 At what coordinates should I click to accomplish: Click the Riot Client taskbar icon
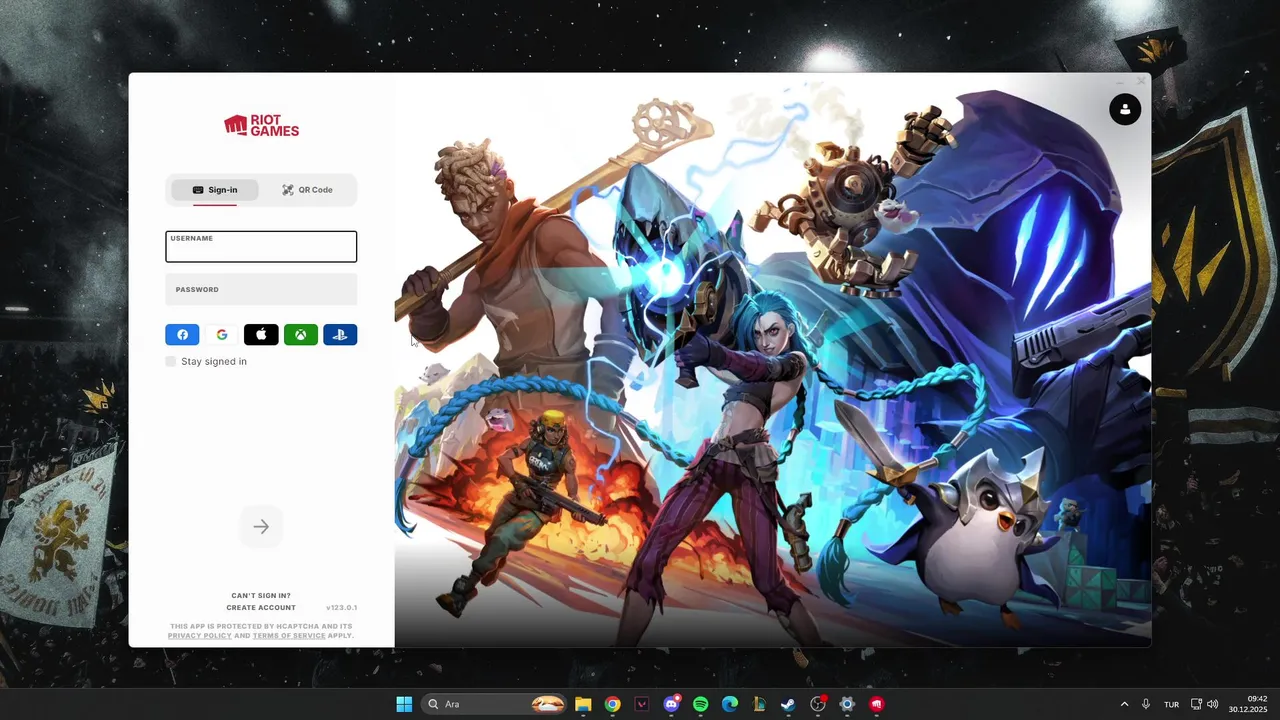[x=876, y=704]
